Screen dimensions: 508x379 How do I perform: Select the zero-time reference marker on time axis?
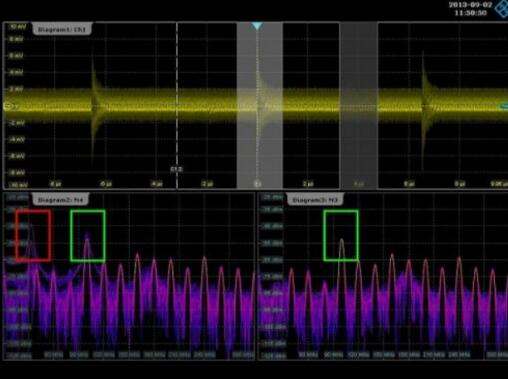[x=257, y=184]
